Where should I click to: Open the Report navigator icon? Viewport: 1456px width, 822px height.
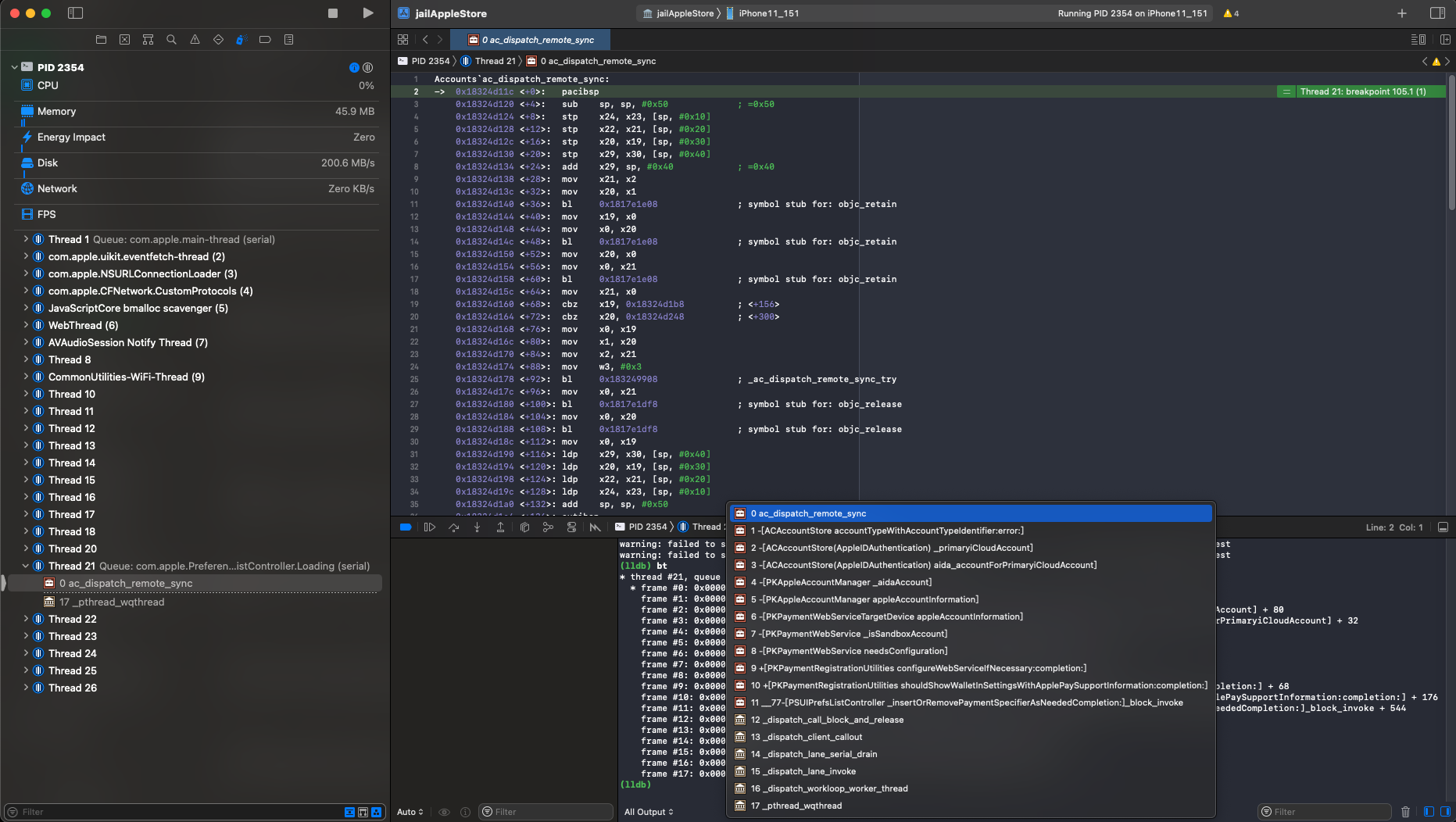[288, 39]
